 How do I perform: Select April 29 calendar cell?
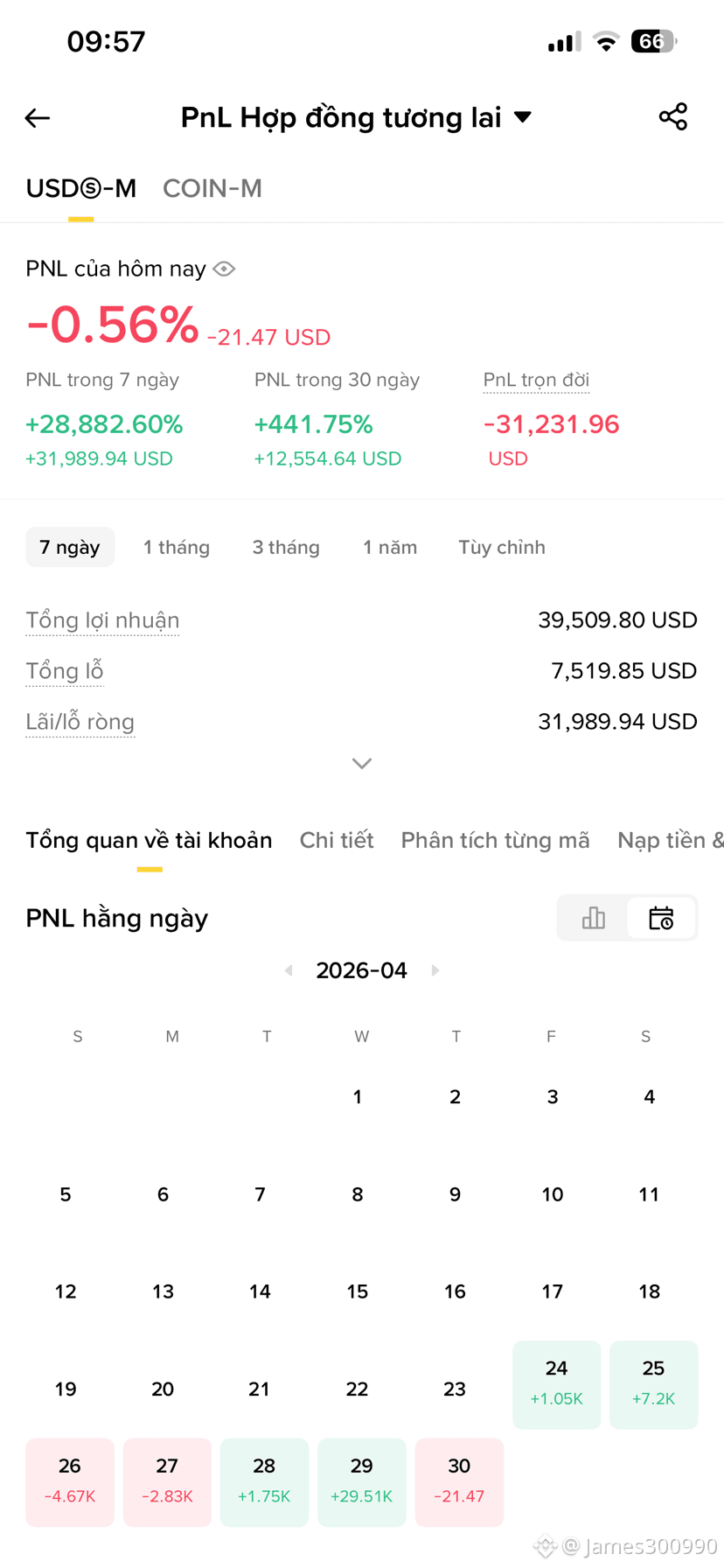tap(362, 1482)
